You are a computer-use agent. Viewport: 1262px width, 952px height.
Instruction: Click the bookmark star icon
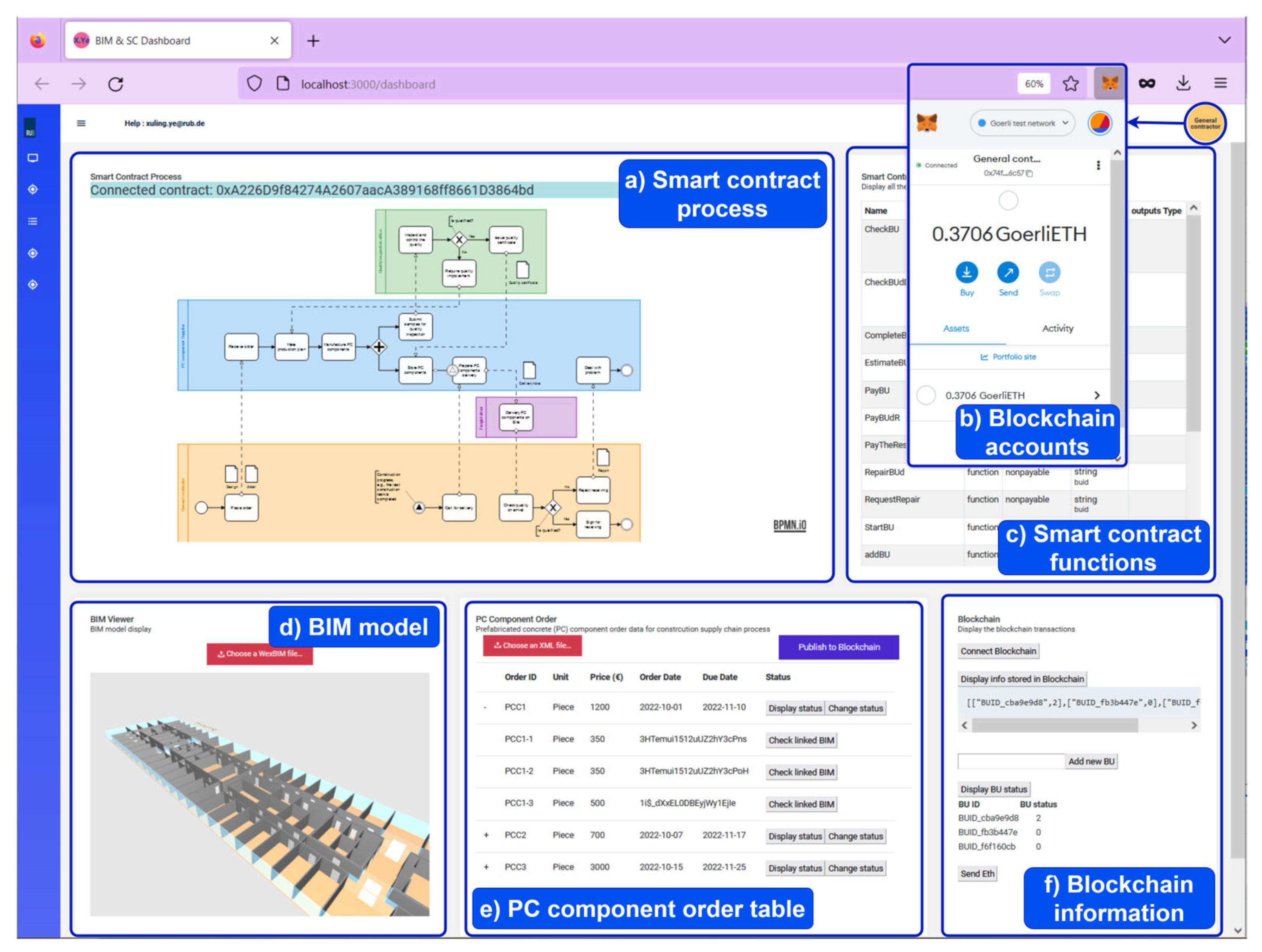[1070, 84]
